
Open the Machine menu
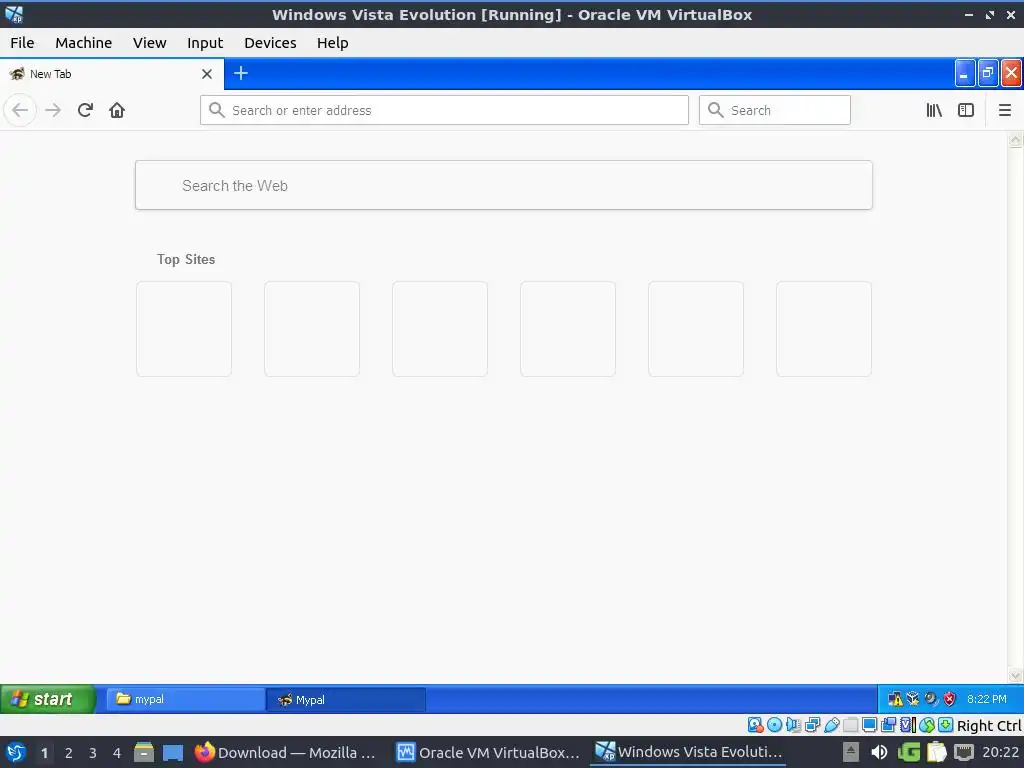coord(84,43)
